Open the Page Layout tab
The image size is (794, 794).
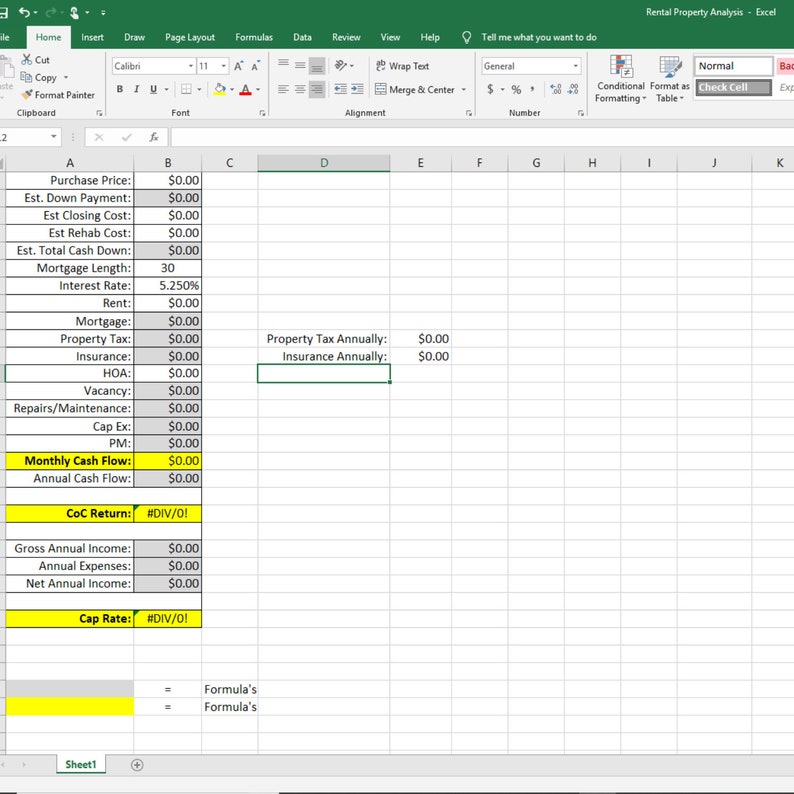point(190,37)
